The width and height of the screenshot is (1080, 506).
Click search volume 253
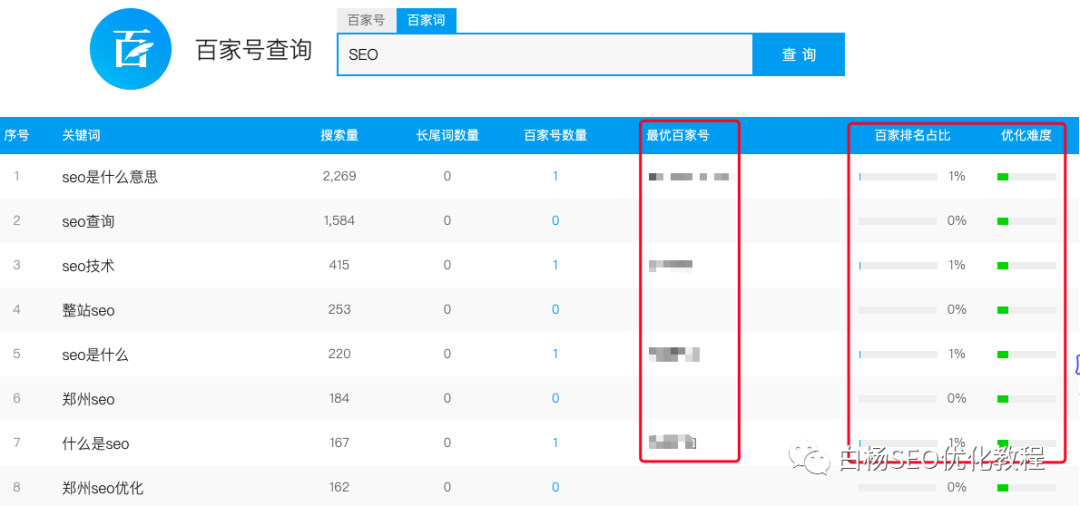(339, 309)
